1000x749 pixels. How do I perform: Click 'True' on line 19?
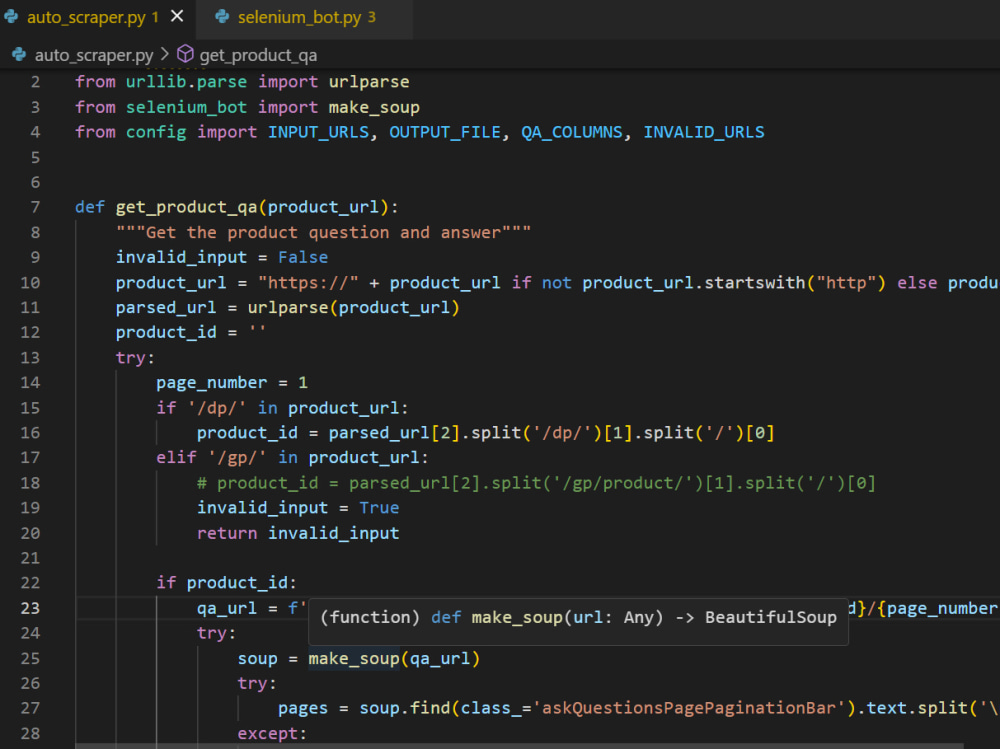click(x=379, y=508)
